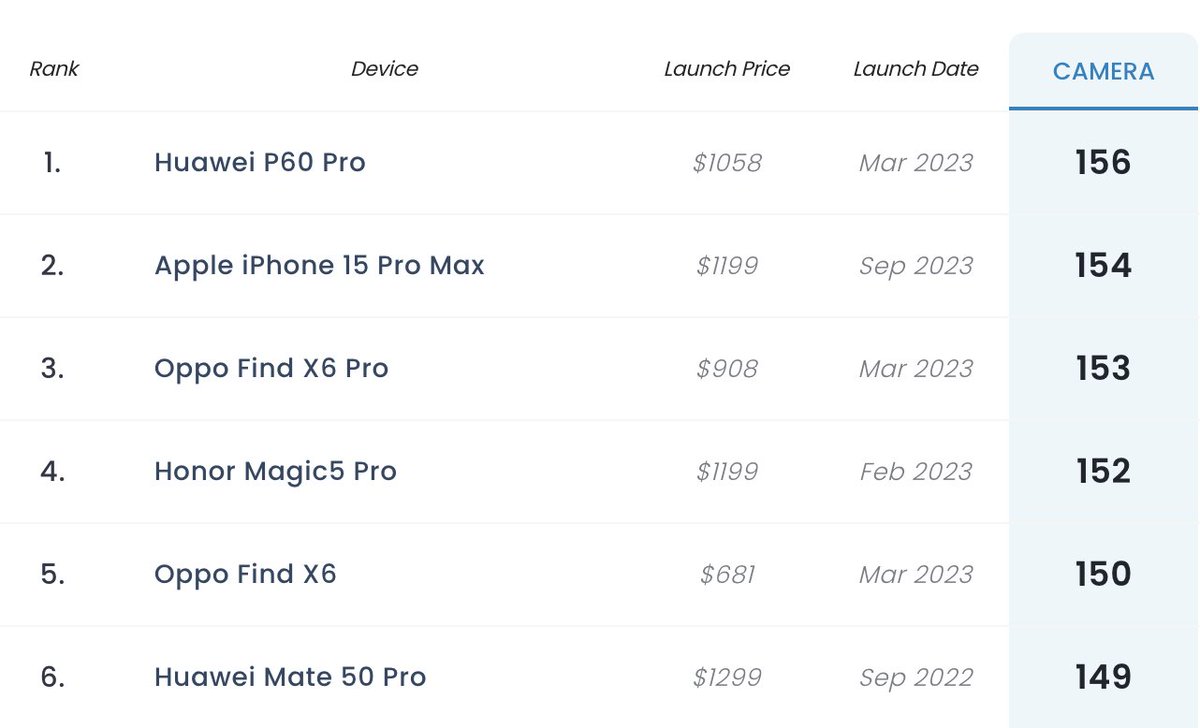Click camera score 149
Image resolution: width=1200 pixels, height=728 pixels.
[x=1103, y=677]
